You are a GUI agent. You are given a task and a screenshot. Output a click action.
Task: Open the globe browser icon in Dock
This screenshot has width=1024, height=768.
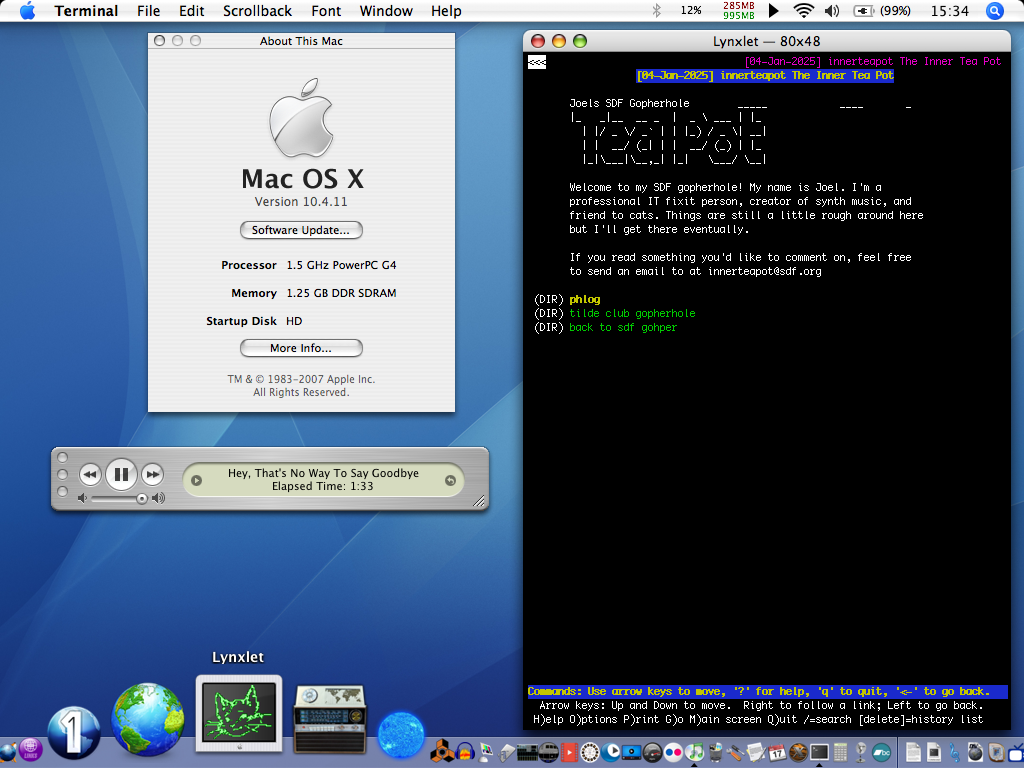click(148, 719)
